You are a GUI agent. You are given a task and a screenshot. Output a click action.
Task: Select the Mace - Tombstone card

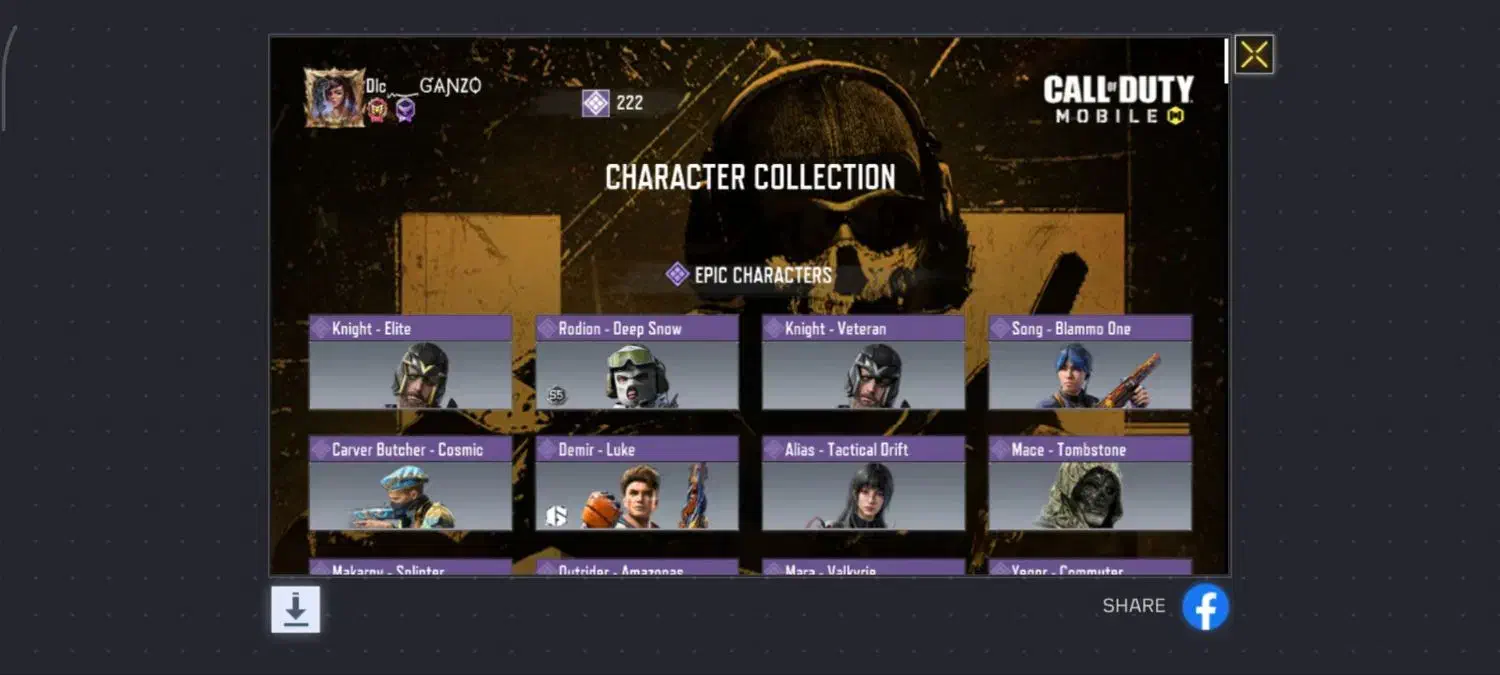(x=1090, y=483)
